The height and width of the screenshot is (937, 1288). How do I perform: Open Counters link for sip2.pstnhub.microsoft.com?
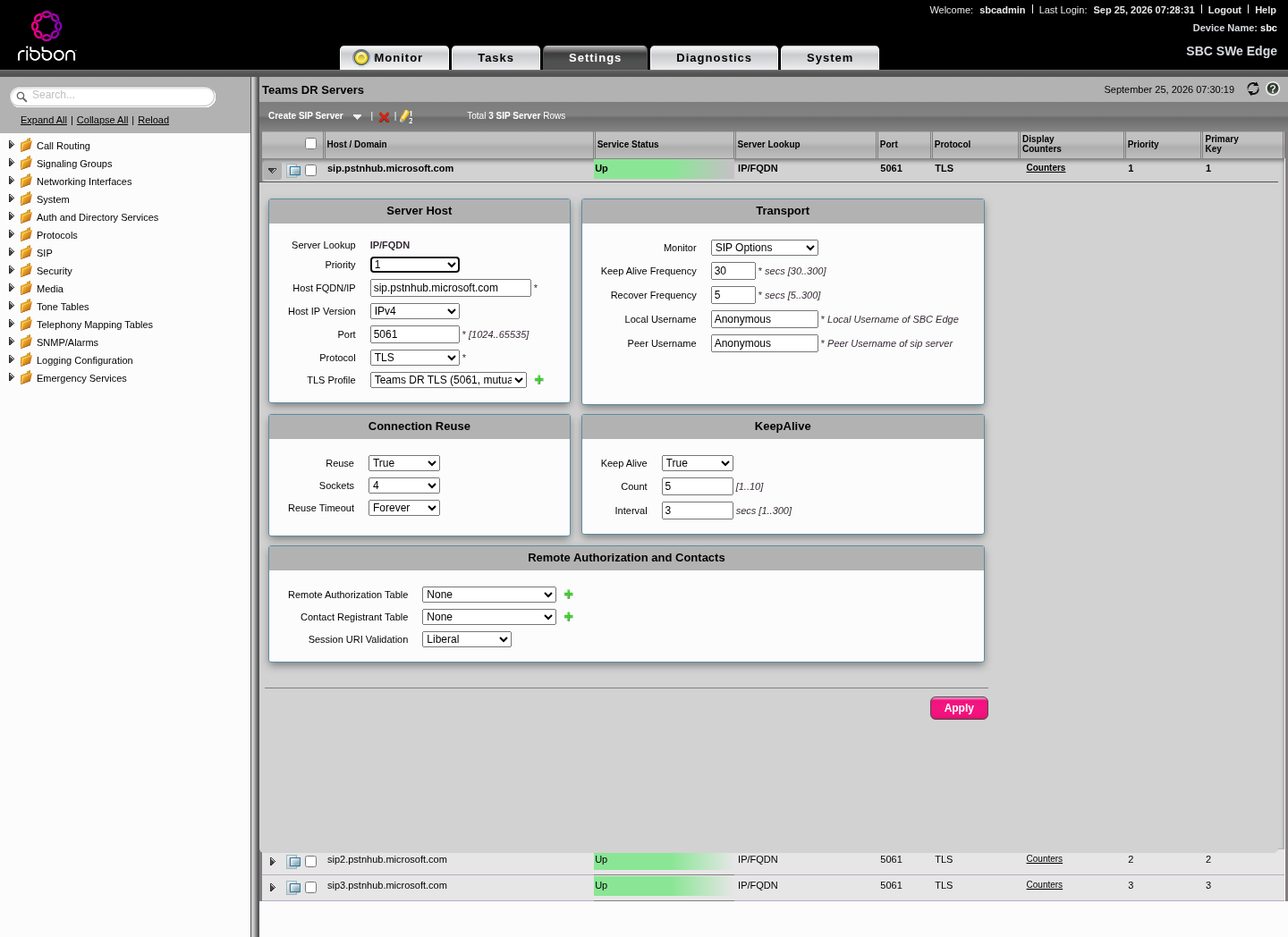point(1045,858)
